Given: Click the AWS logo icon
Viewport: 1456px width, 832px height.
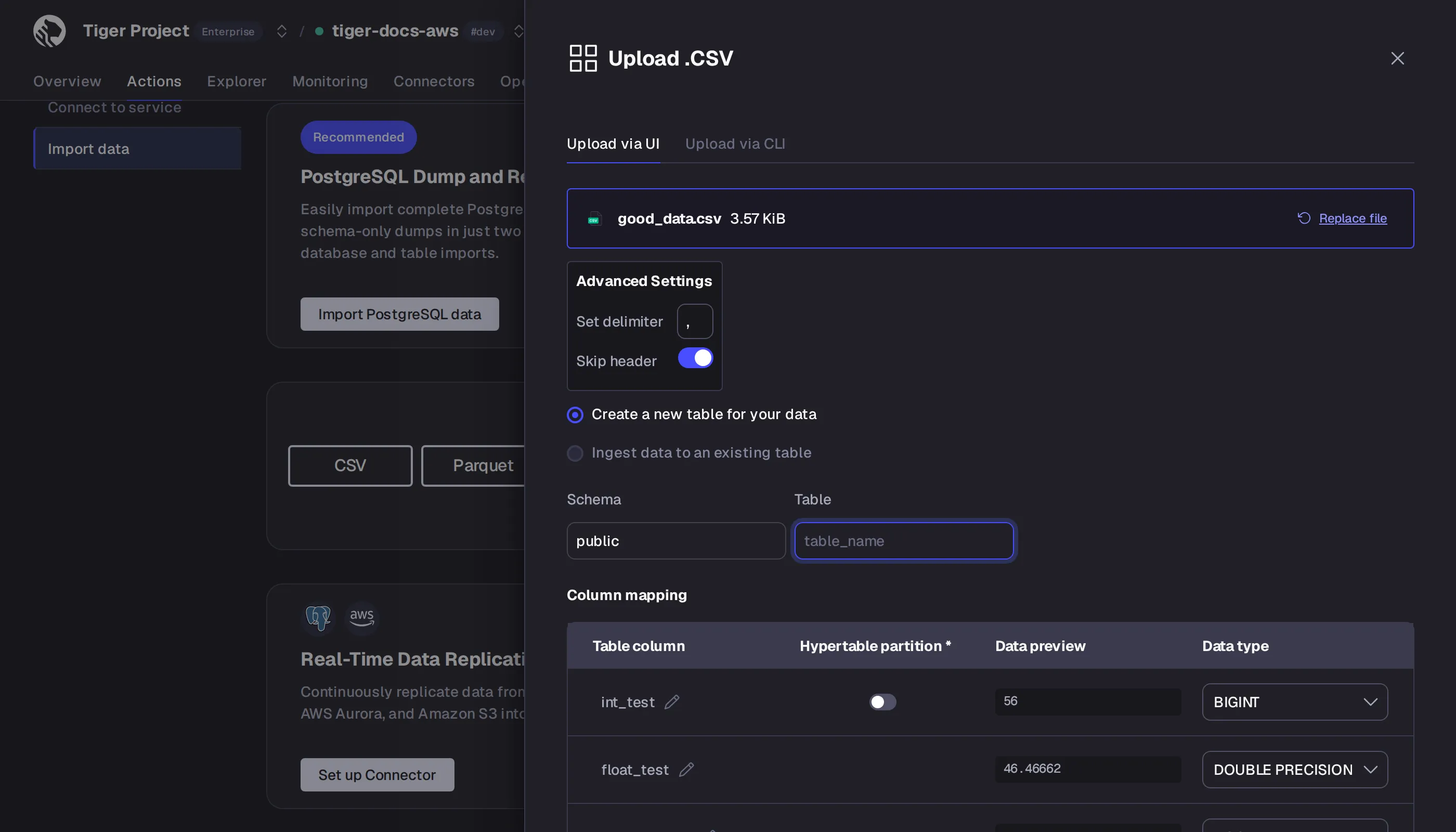Looking at the screenshot, I should click(x=362, y=618).
